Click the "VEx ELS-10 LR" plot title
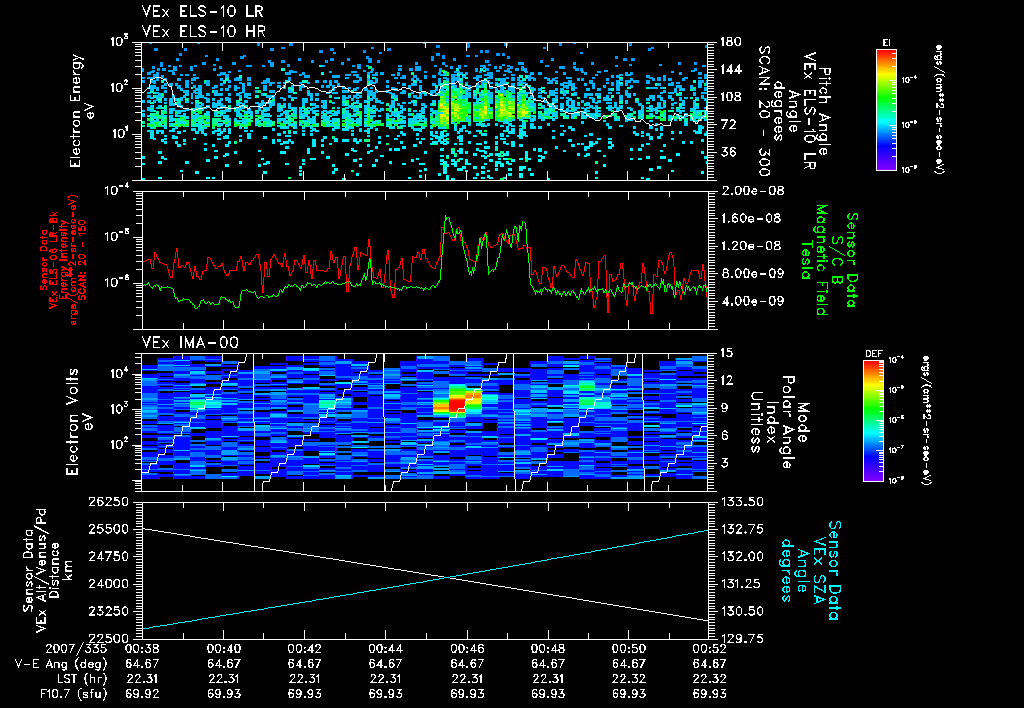The height and width of the screenshot is (708, 1024). (x=202, y=12)
